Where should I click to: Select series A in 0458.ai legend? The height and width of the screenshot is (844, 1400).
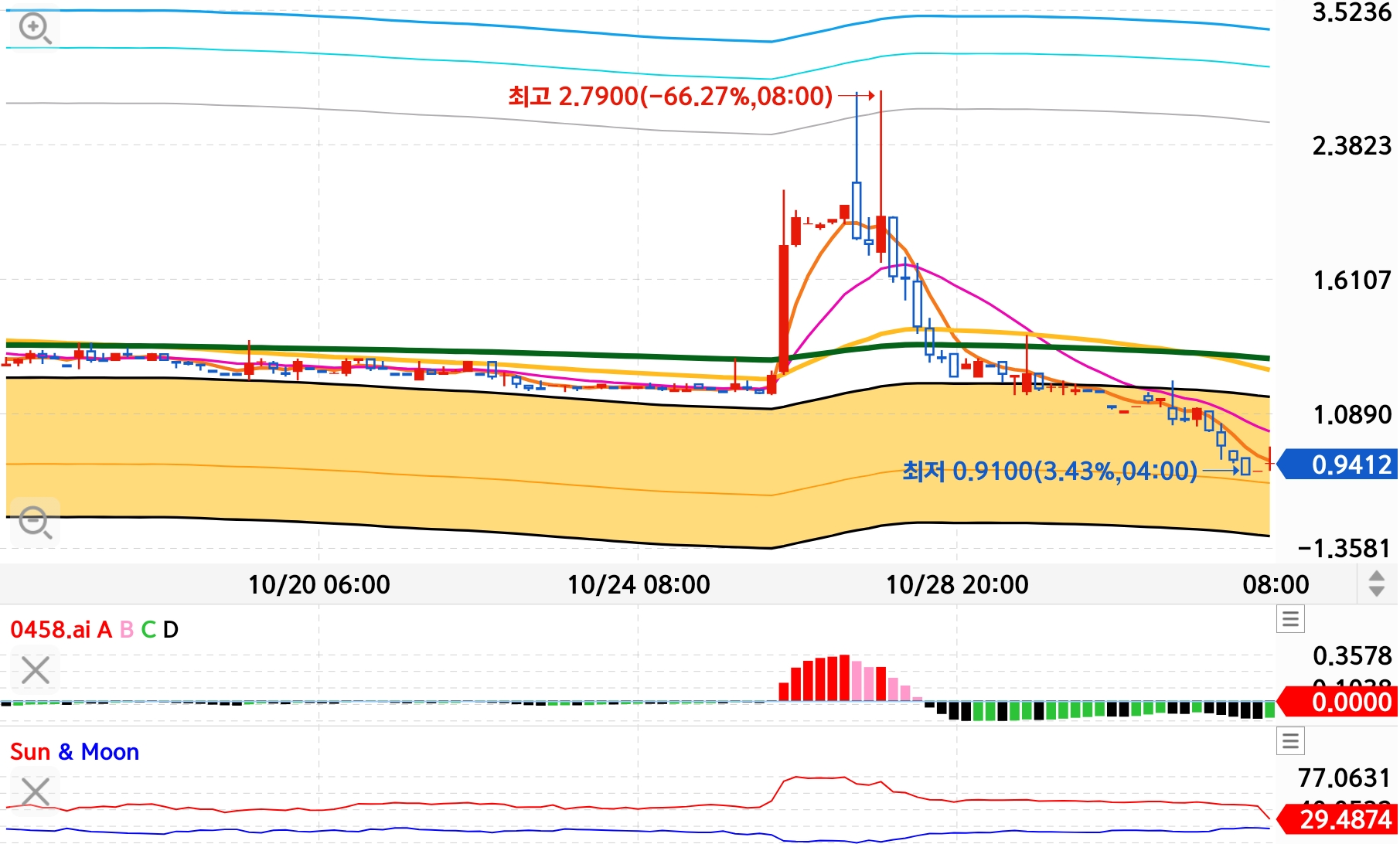pyautogui.click(x=104, y=630)
